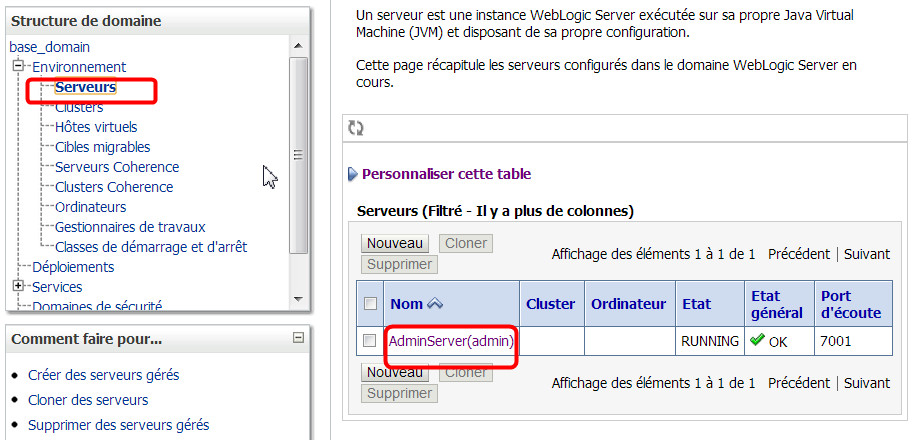This screenshot has width=914, height=440.
Task: Open Créer des serveurs gérés help link
Action: (104, 375)
